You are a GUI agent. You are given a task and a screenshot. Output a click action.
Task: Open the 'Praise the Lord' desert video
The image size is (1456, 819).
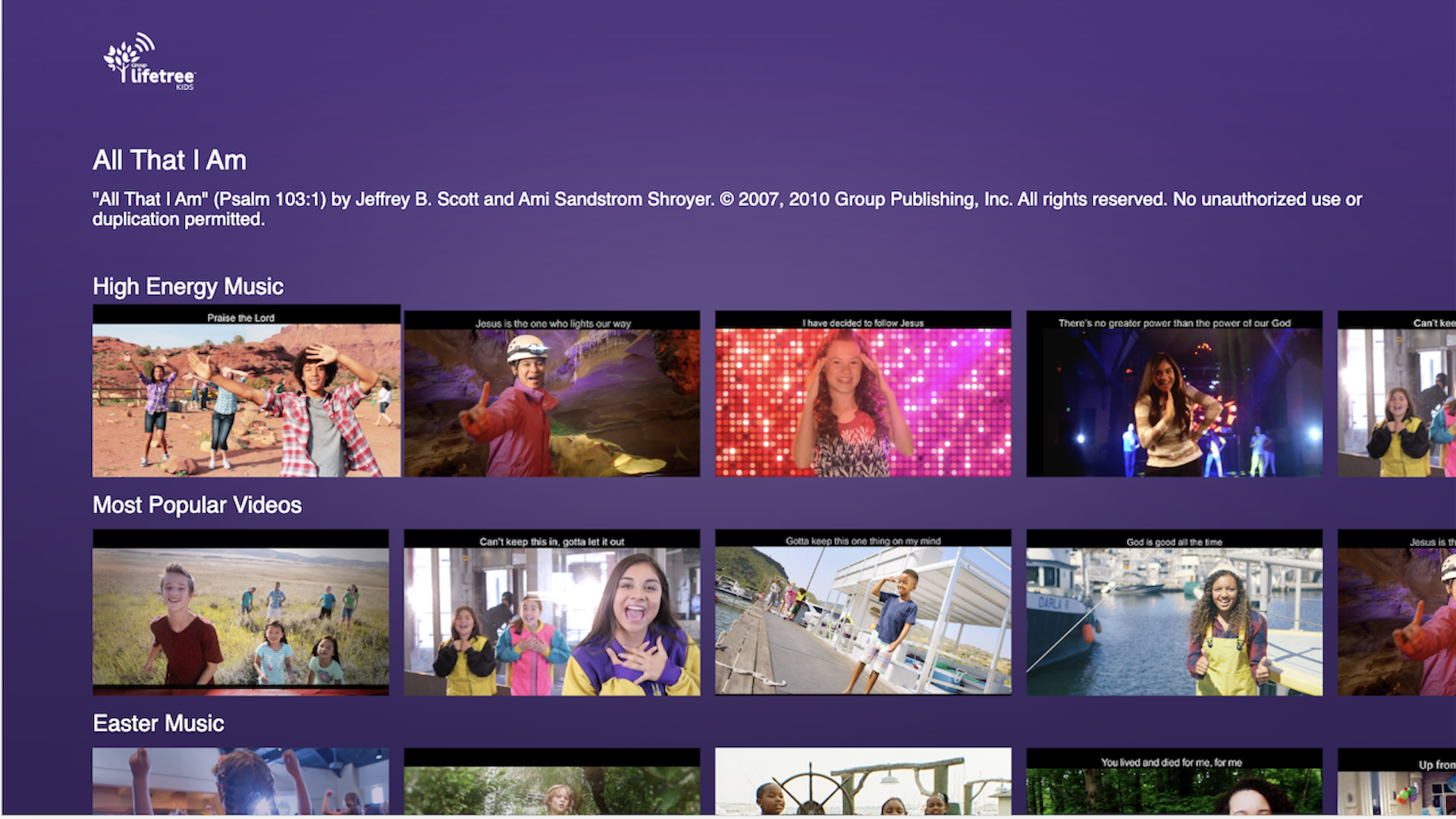pyautogui.click(x=246, y=391)
